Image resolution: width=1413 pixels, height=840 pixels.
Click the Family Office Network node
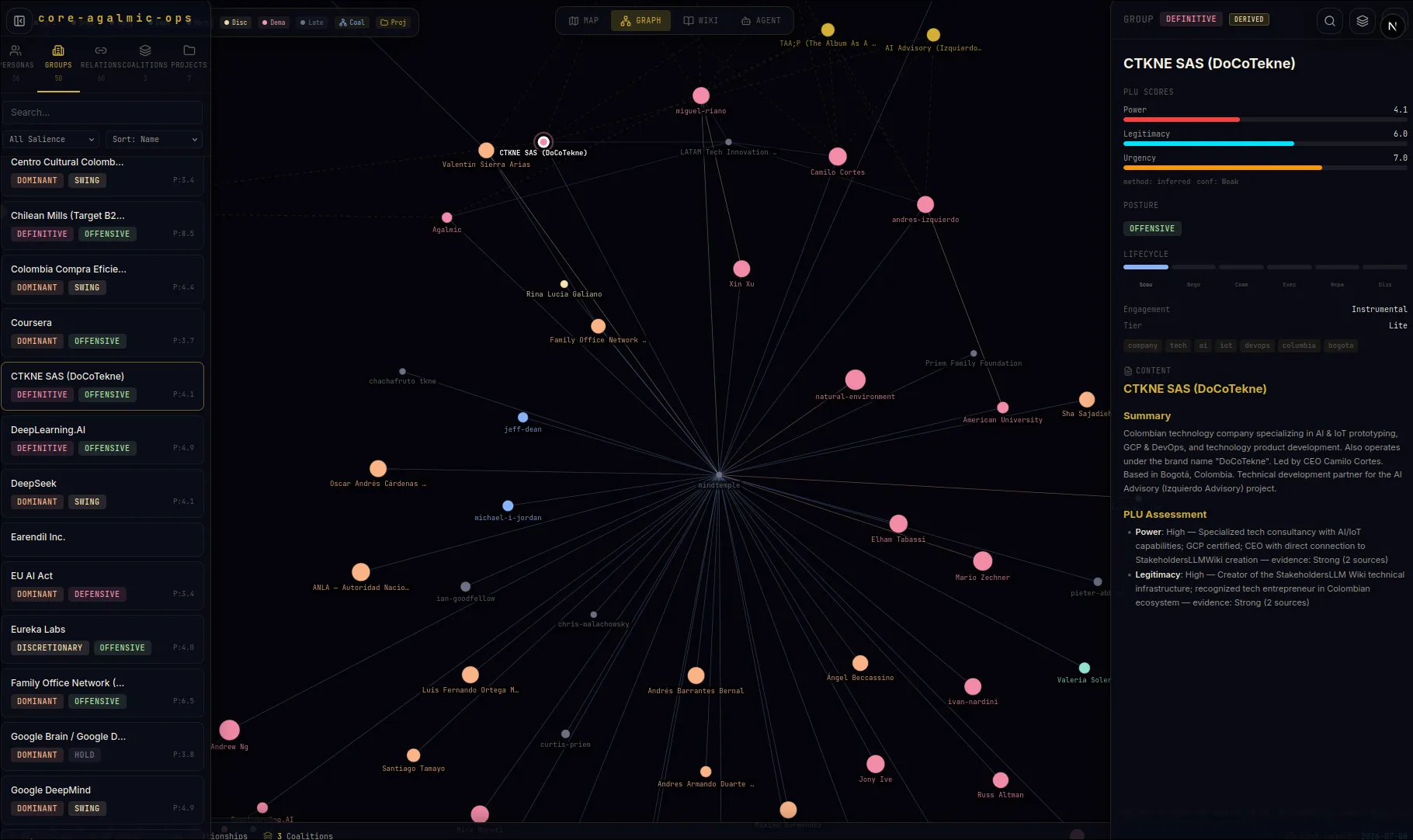[x=598, y=326]
